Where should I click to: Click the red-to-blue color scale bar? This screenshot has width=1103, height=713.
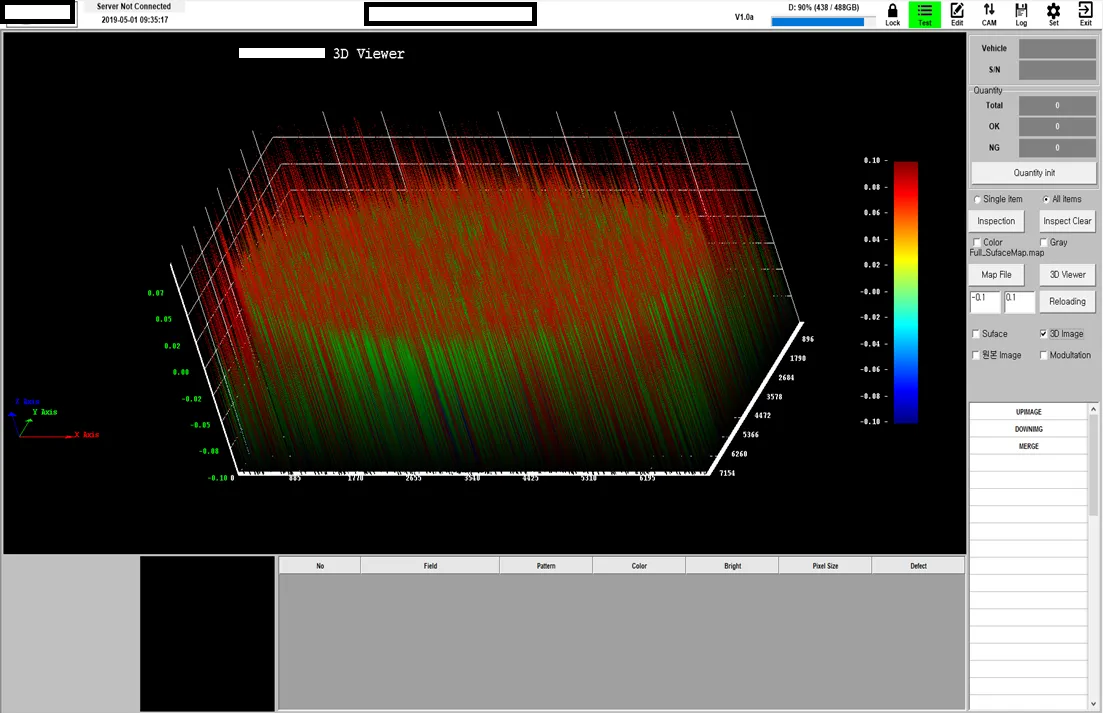pyautogui.click(x=905, y=291)
